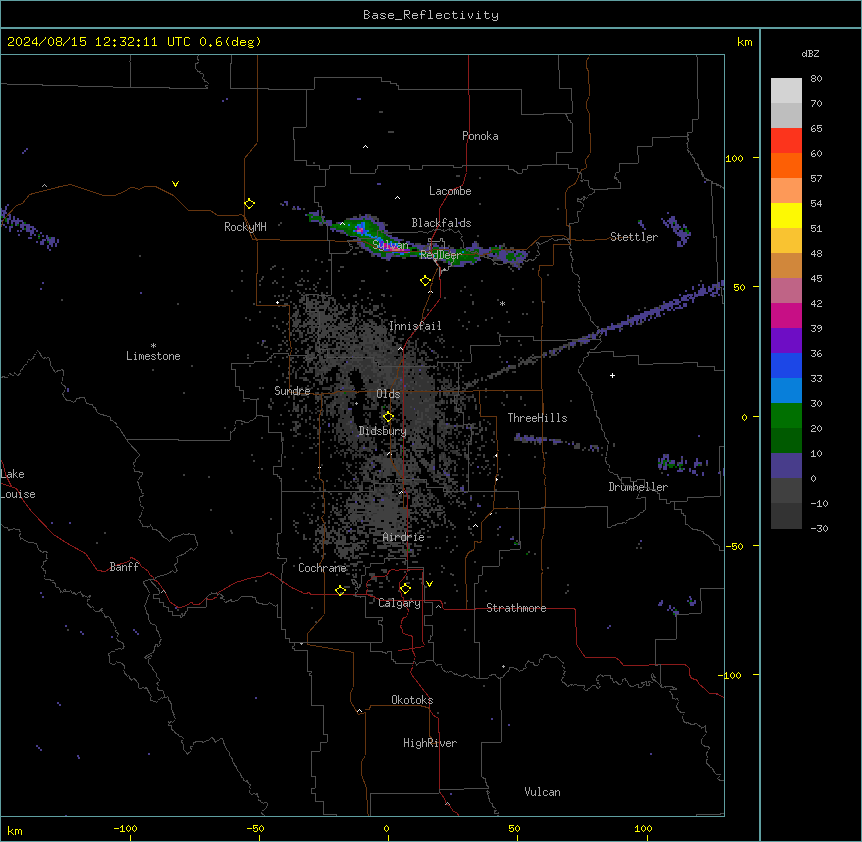
Task: Click the Cochrane label
Action: tap(322, 568)
